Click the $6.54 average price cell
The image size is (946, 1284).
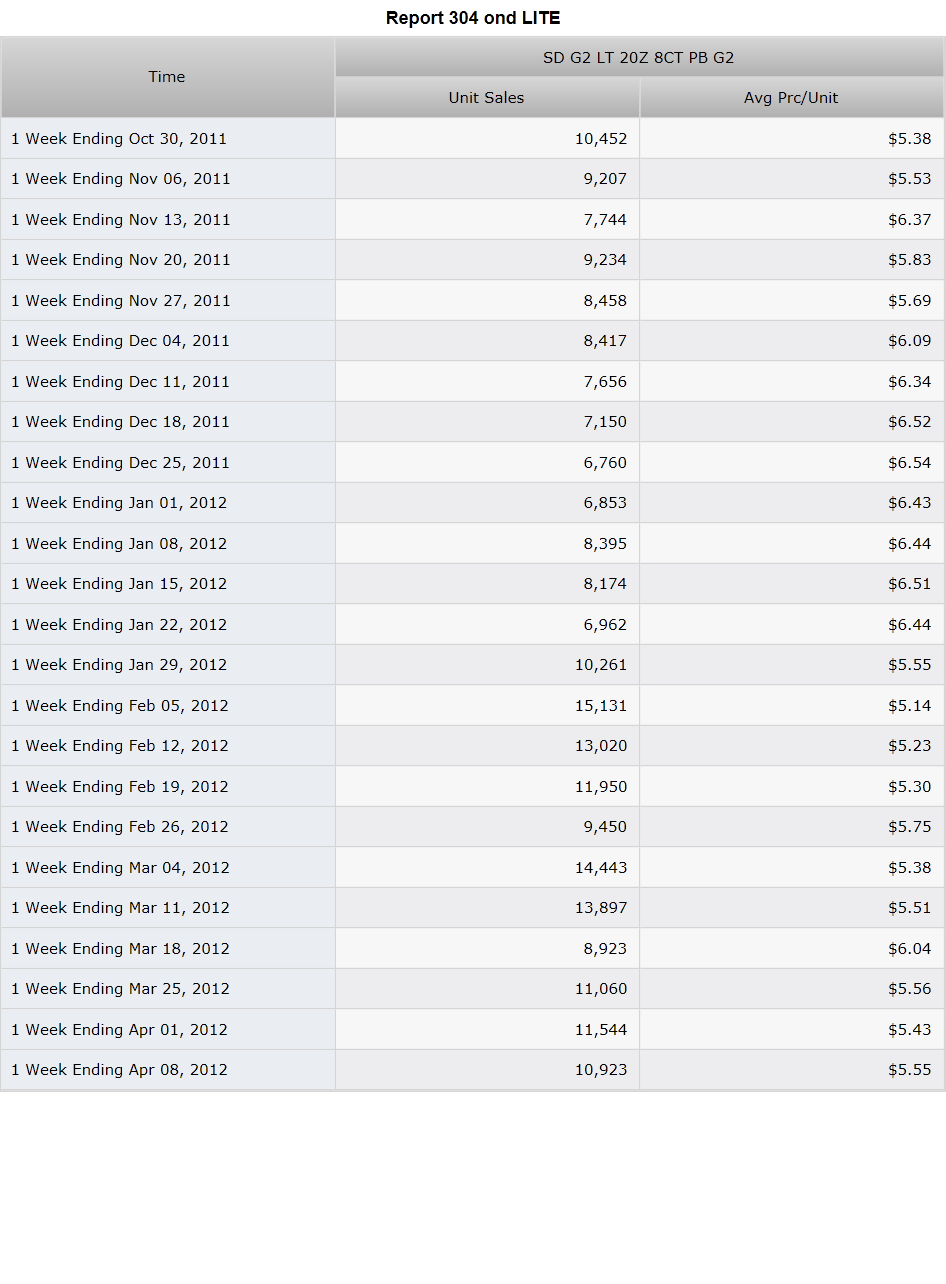coord(791,462)
